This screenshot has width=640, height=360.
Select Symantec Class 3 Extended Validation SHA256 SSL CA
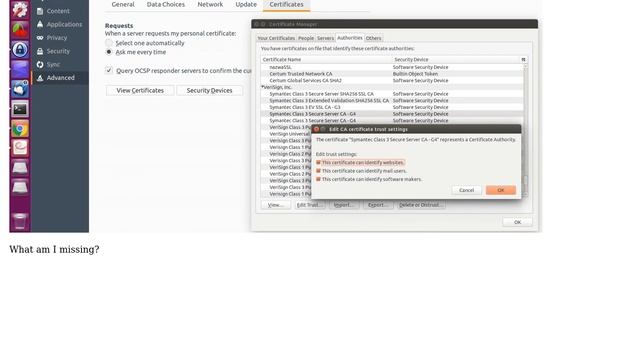tap(392, 100)
